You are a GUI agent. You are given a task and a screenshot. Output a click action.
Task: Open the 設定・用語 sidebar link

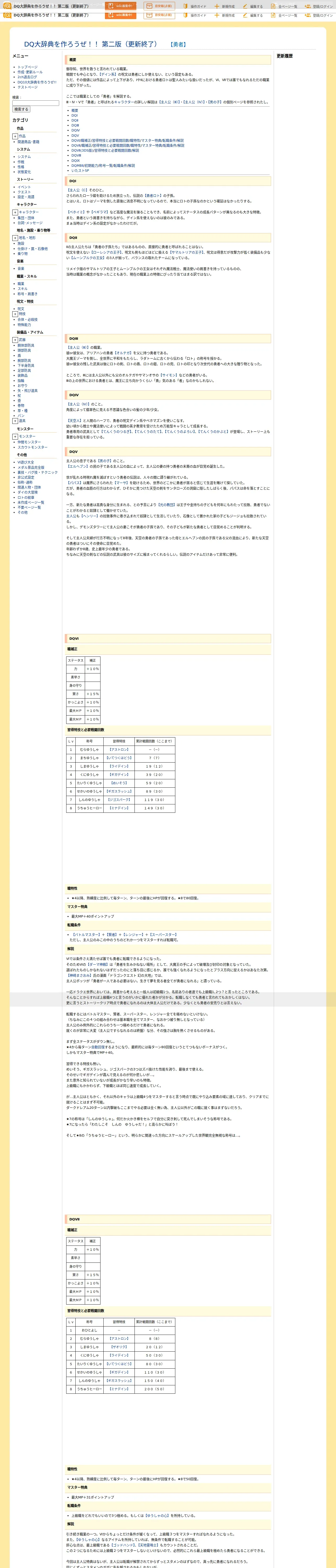point(26,197)
